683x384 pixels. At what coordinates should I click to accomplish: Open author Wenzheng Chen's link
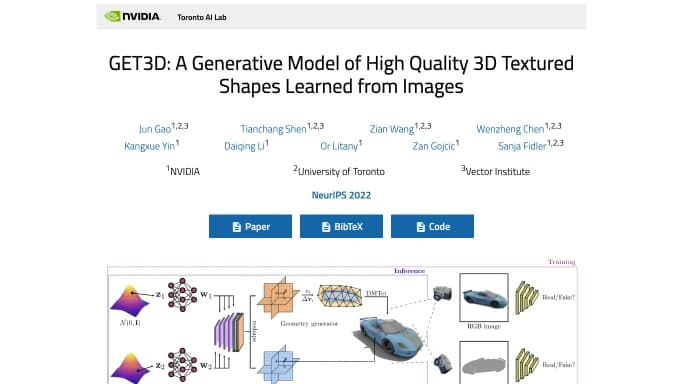click(x=510, y=129)
